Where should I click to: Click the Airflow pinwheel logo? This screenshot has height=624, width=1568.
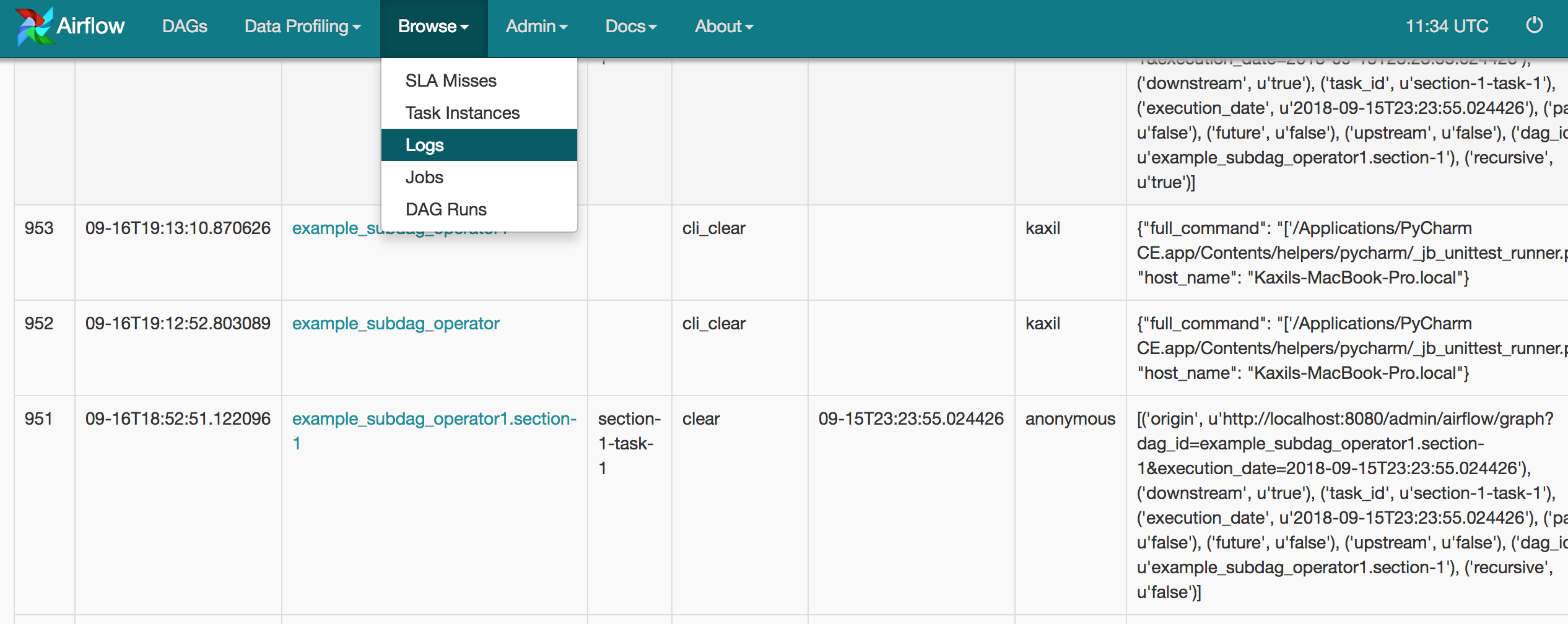(35, 26)
